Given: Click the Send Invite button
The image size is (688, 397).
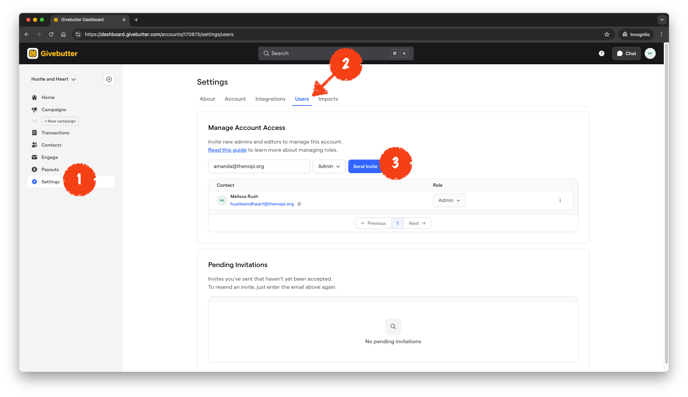Looking at the screenshot, I should 365,166.
